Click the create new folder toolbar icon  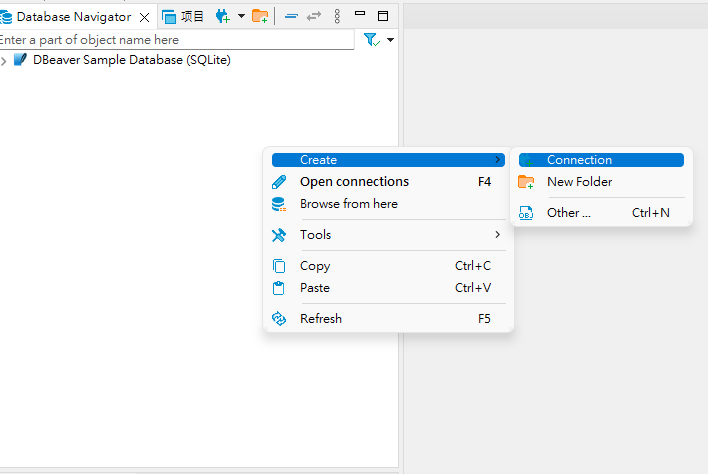pyautogui.click(x=260, y=17)
